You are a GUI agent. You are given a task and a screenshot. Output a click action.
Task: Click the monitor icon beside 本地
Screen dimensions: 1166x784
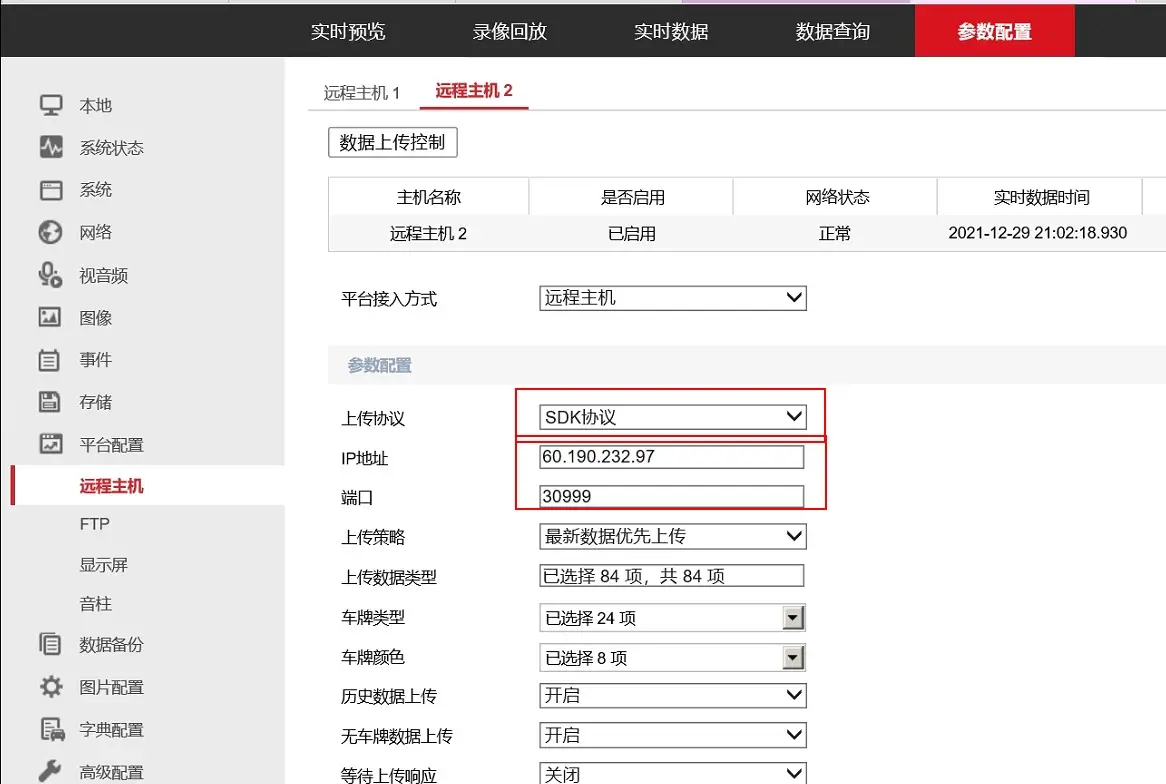click(50, 105)
